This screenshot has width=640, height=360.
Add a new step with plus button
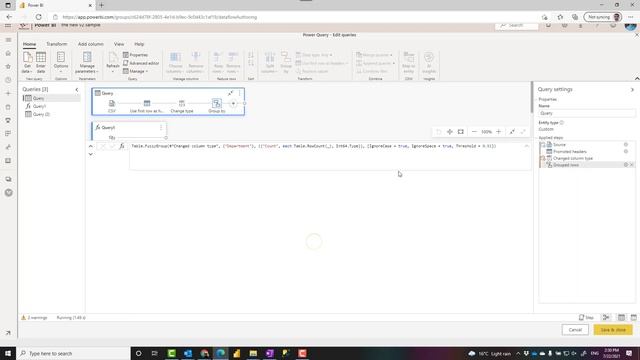click(x=233, y=103)
